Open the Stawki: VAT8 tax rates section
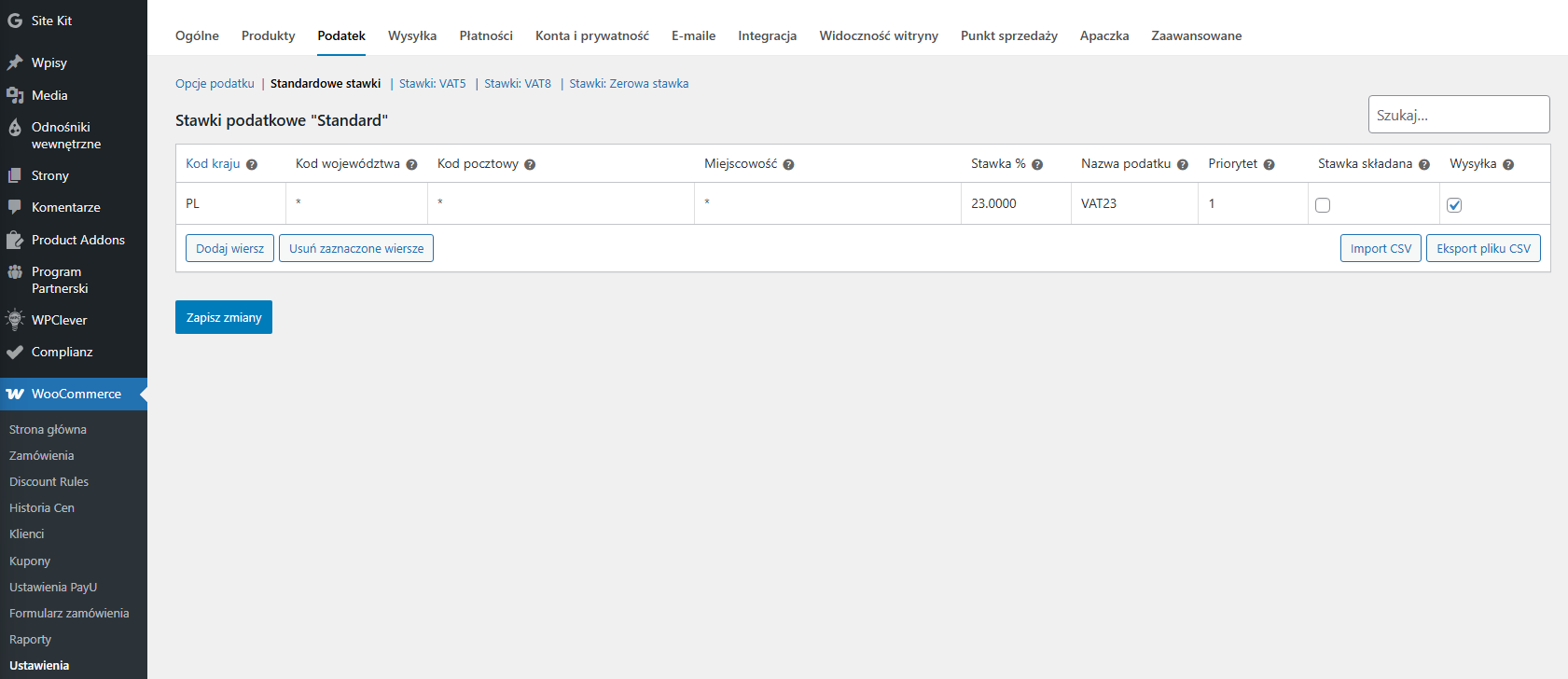Image resolution: width=1568 pixels, height=679 pixels. click(x=518, y=83)
